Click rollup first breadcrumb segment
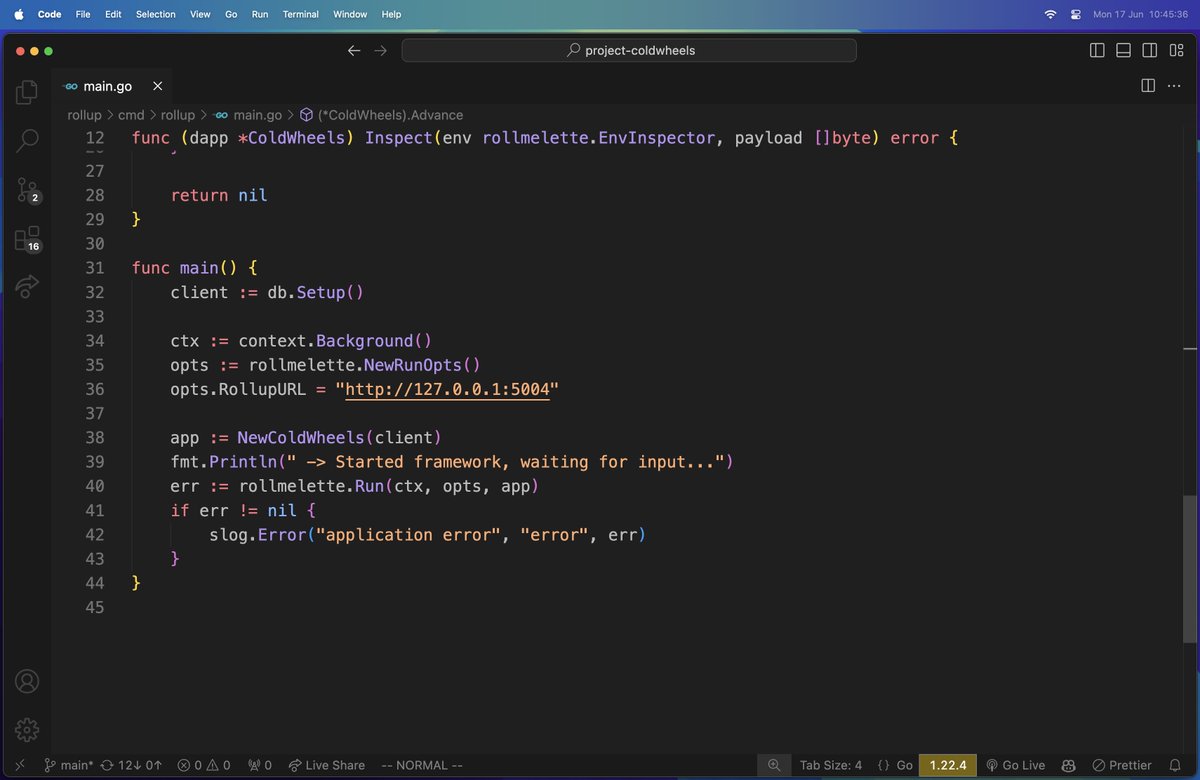The image size is (1200, 780). tap(84, 115)
